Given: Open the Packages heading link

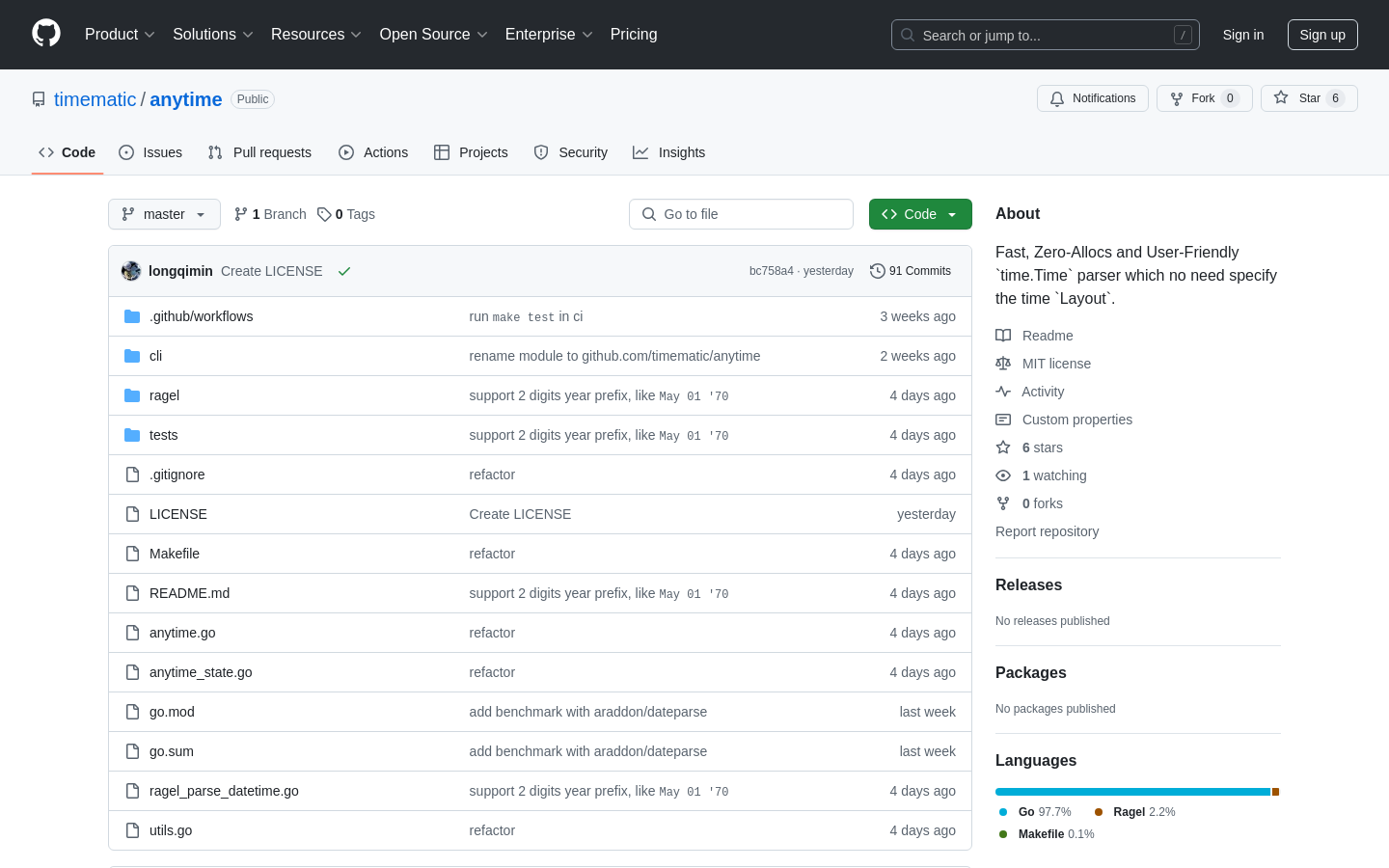Looking at the screenshot, I should [x=1031, y=673].
